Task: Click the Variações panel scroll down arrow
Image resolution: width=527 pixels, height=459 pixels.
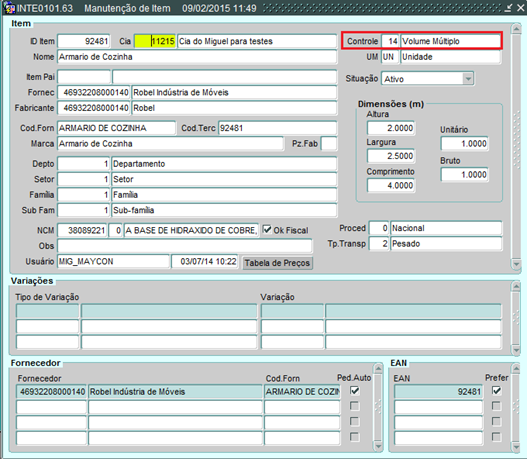Action: pos(516,350)
